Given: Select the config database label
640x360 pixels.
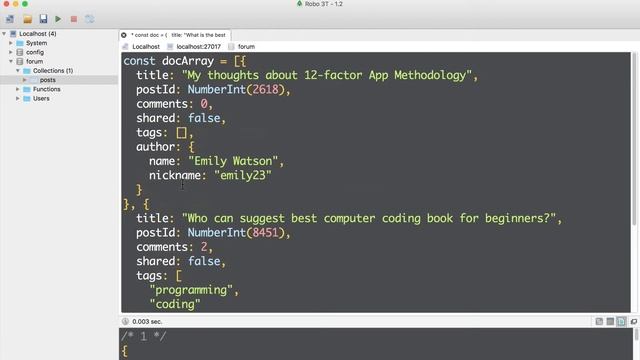Looking at the screenshot, I should point(35,52).
